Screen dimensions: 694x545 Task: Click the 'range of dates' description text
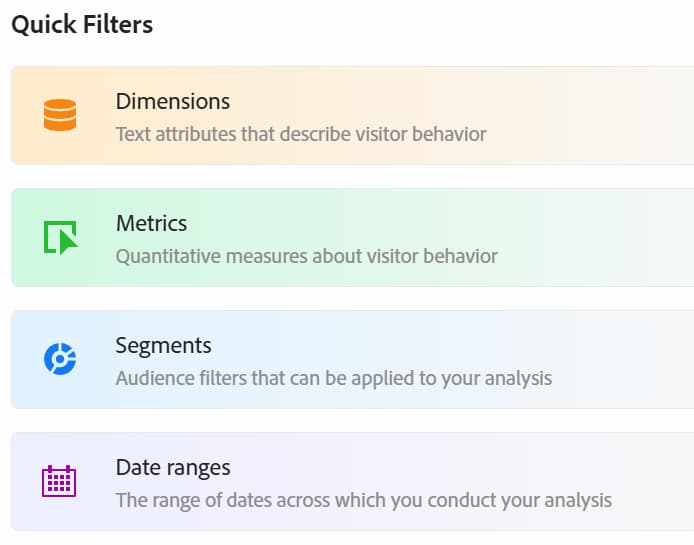pyautogui.click(x=363, y=499)
